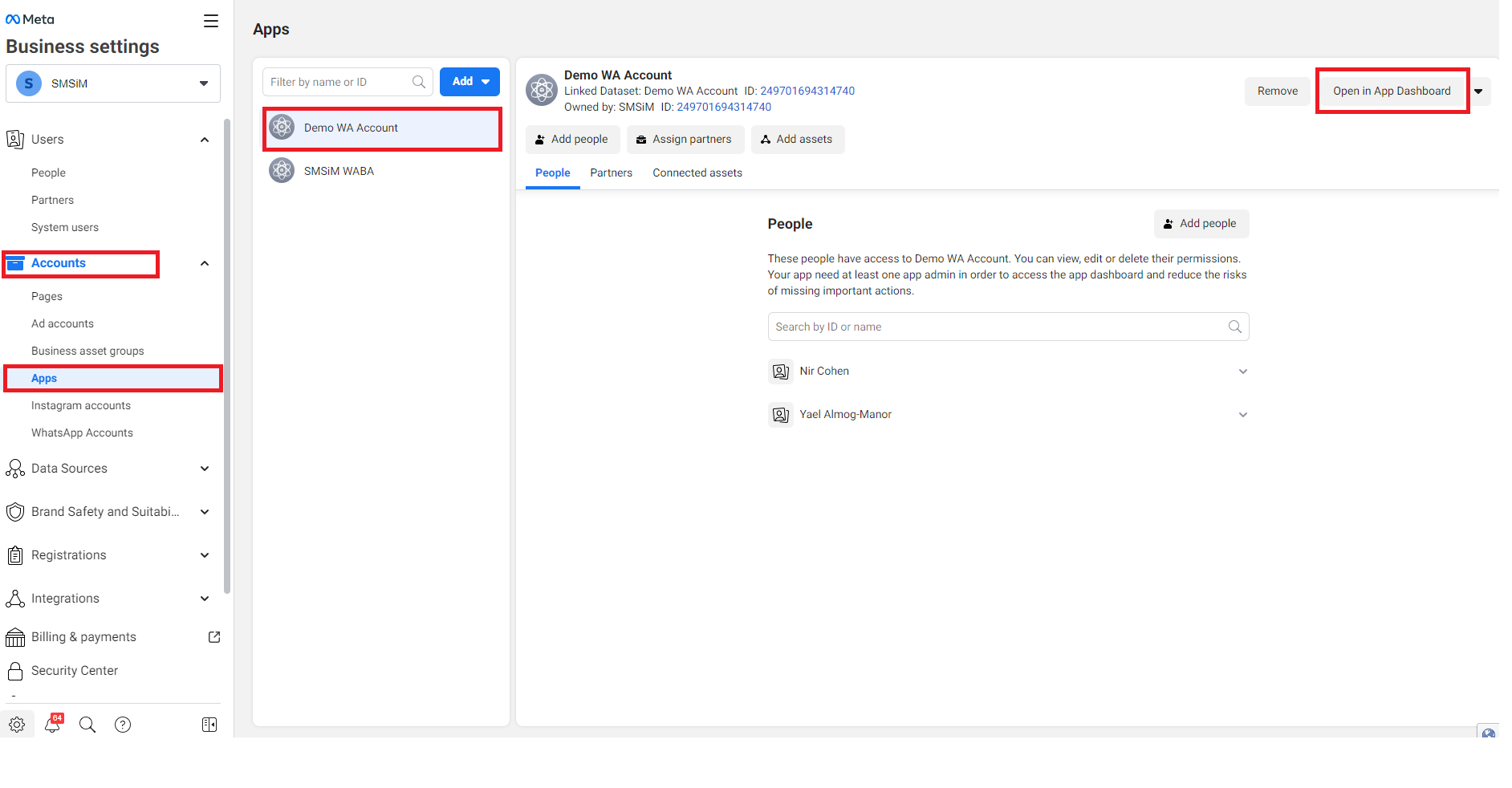This screenshot has width=1512, height=788.
Task: Expand Brand Safety and Suitability section
Action: [205, 512]
